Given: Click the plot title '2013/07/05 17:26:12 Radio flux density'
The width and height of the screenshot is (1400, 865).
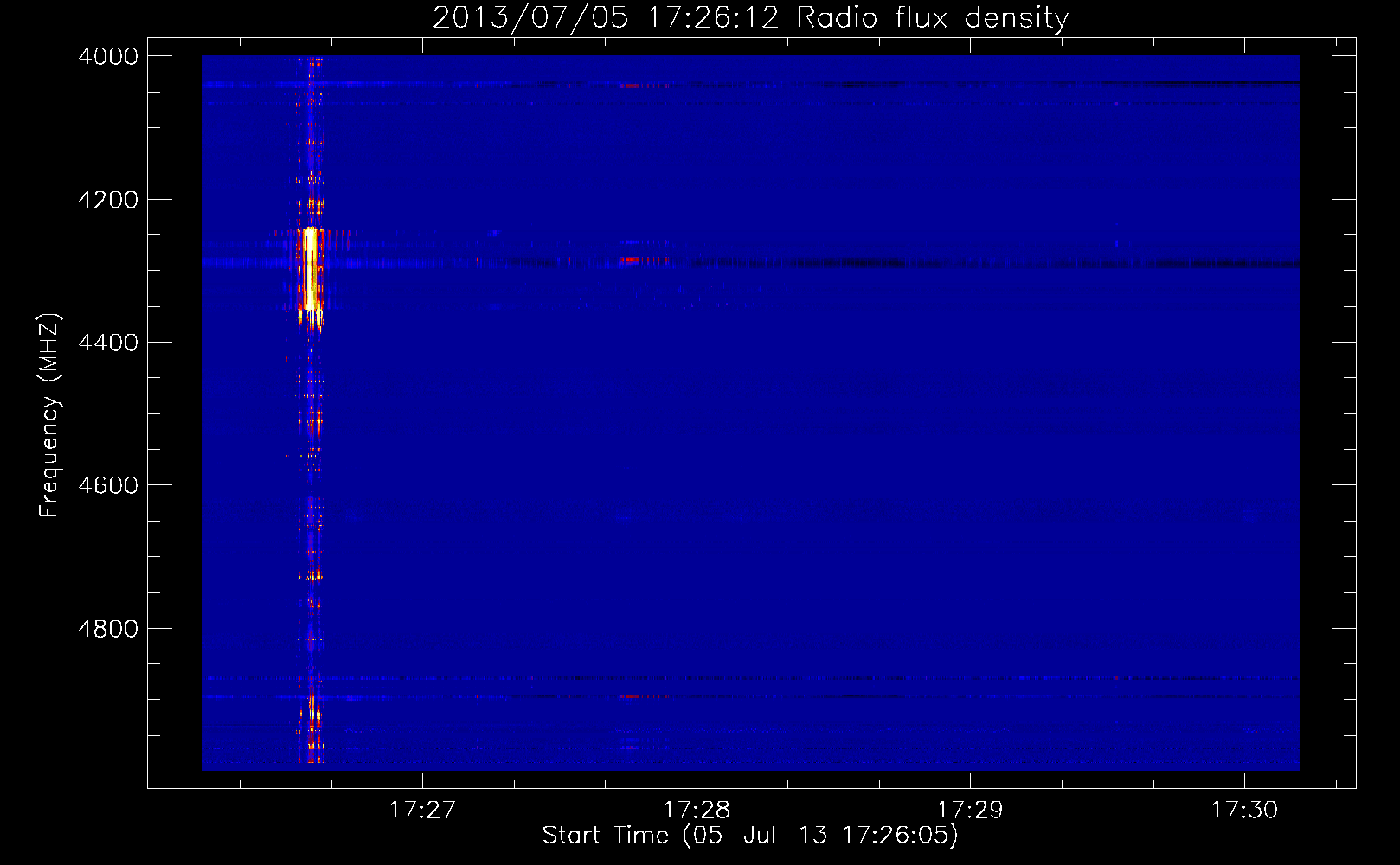Looking at the screenshot, I should click(x=750, y=17).
